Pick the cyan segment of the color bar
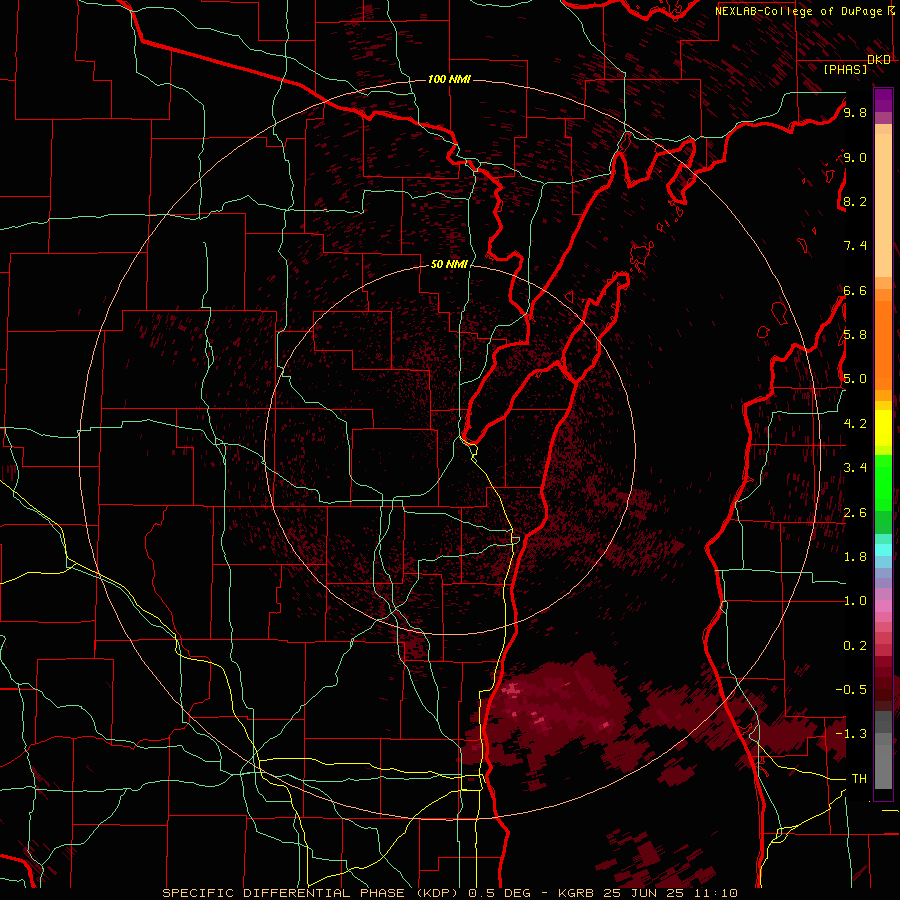Screen dimensions: 900x900 pos(883,549)
